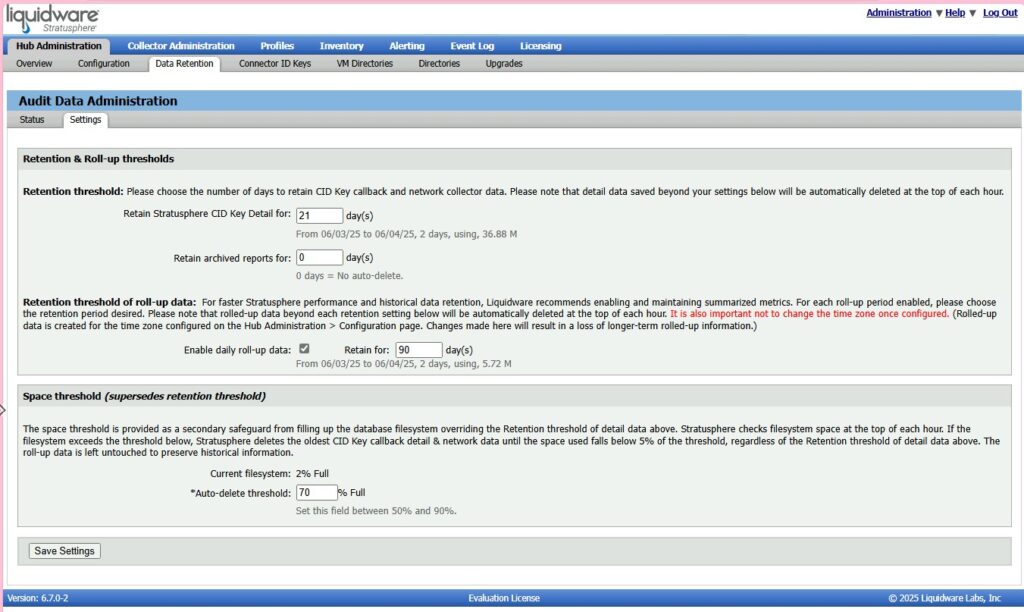This screenshot has height=612, width=1024.
Task: Click the Space threshold section header
Action: 144,396
